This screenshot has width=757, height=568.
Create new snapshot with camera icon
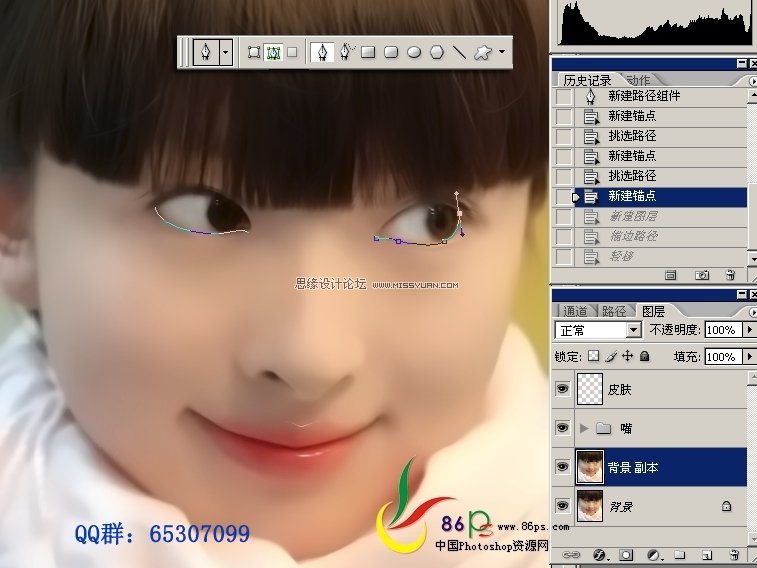[701, 276]
